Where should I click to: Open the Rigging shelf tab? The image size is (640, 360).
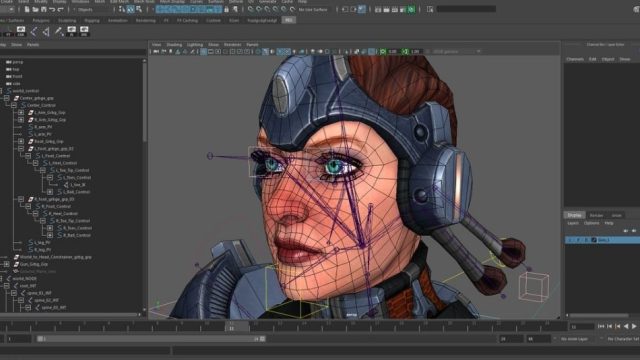pyautogui.click(x=92, y=20)
